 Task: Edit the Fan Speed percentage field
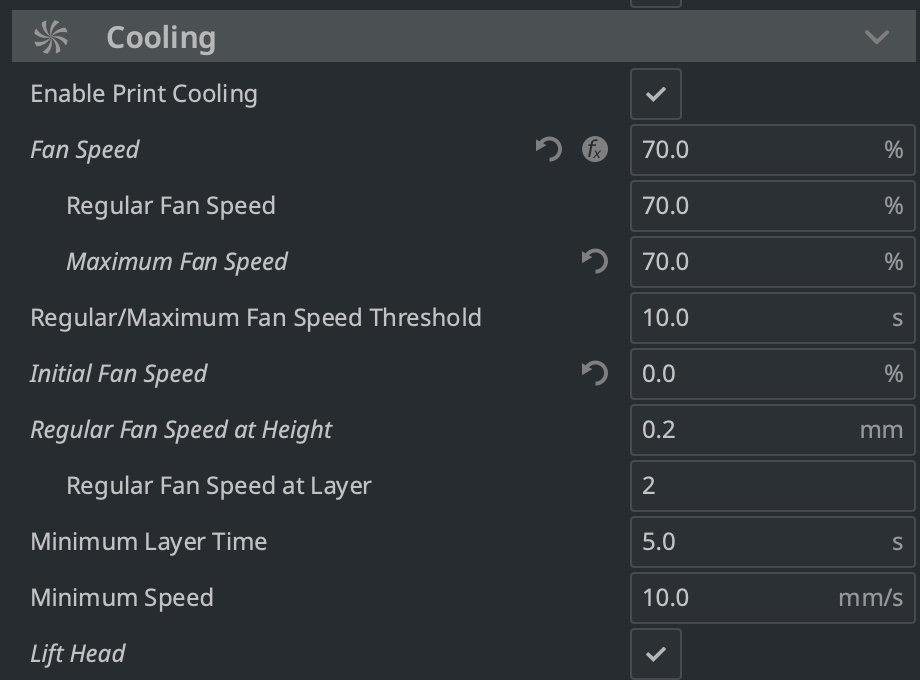772,150
